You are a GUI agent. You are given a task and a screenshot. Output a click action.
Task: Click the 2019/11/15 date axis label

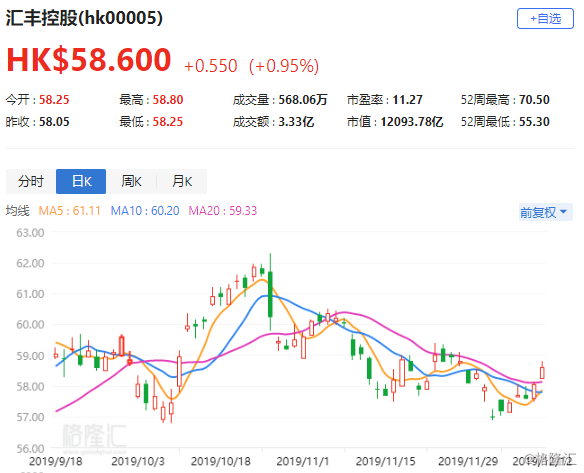(x=385, y=461)
